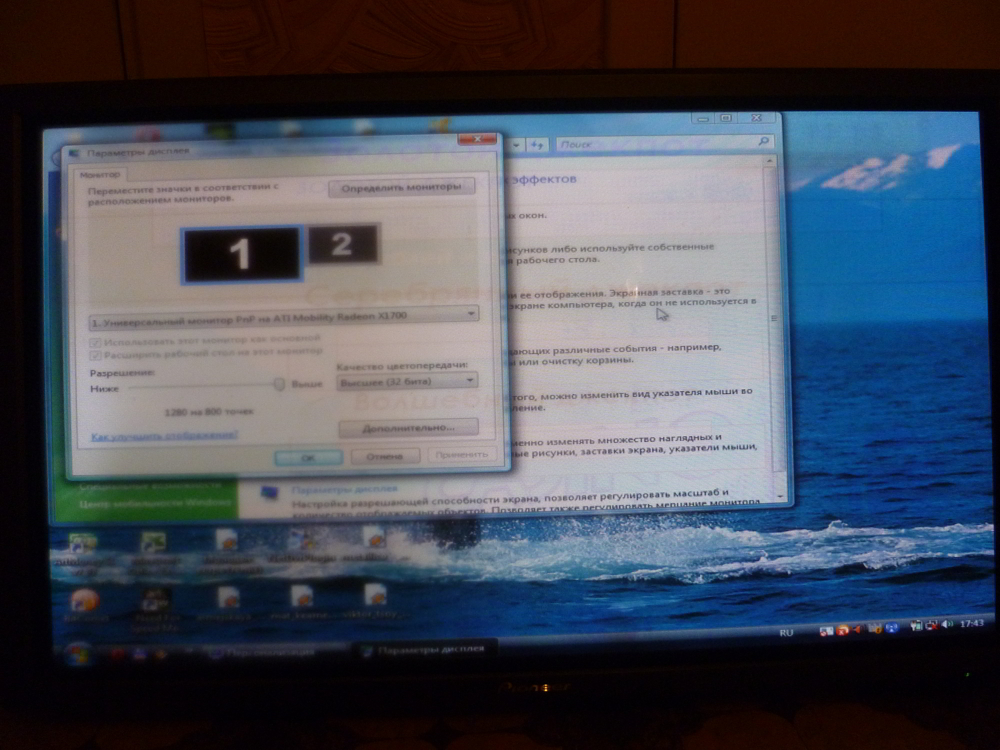Open the Need For Speed desktop shortcut
This screenshot has height=750, width=1000.
pos(154,600)
